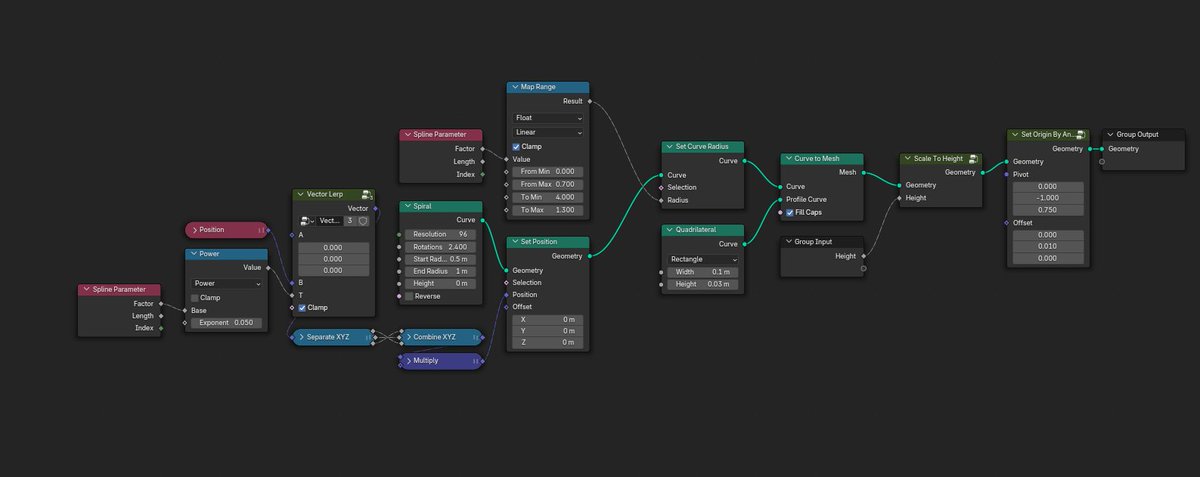Click the Height 0.03 m field in Quadrilateral
The image size is (1200, 477).
coord(703,284)
